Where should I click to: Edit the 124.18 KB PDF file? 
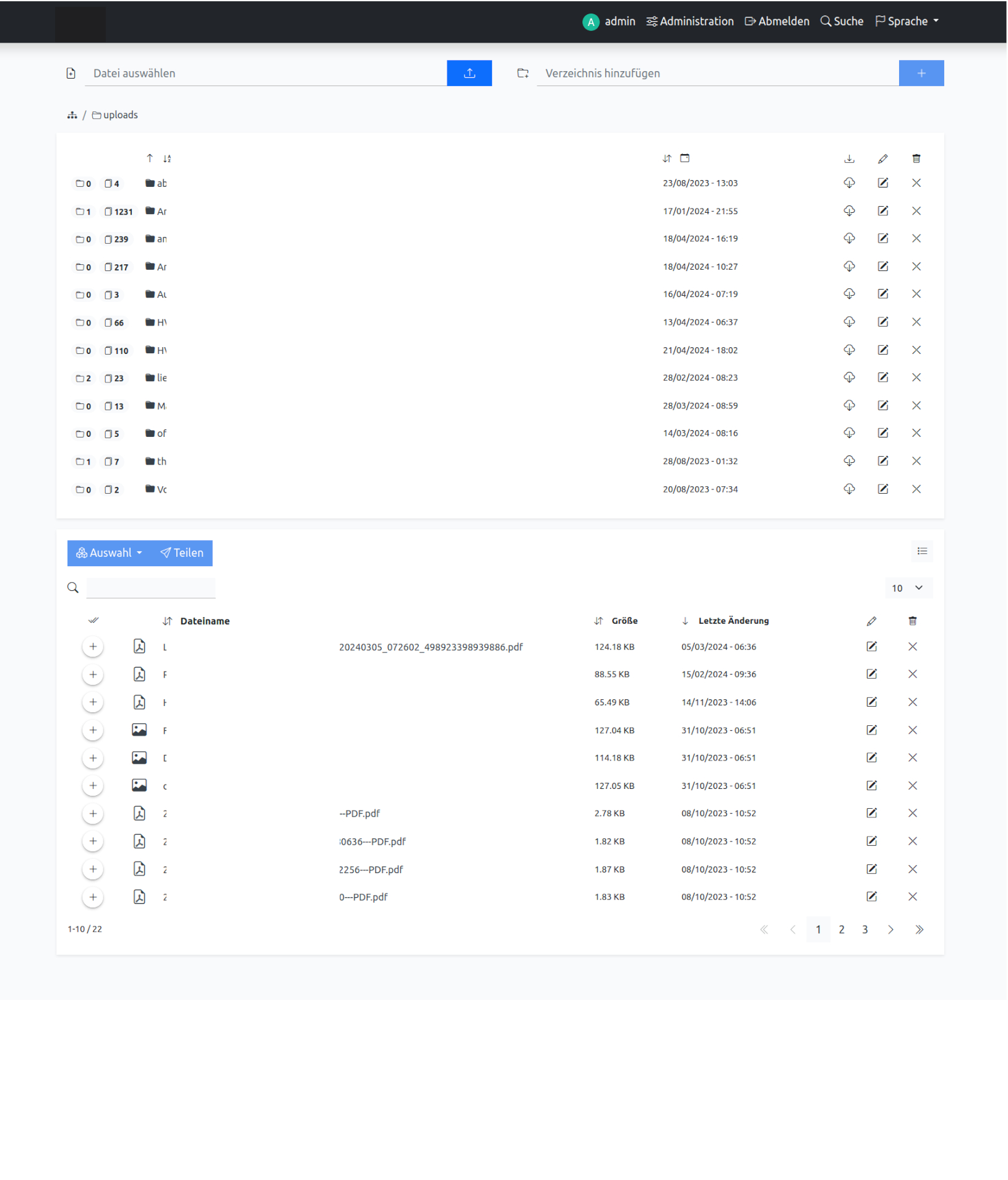point(871,647)
